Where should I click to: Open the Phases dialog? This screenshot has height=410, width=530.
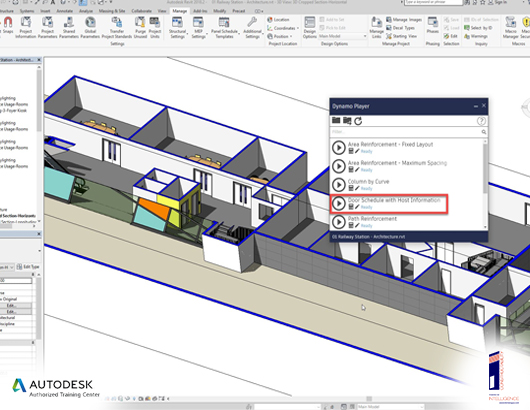click(433, 25)
